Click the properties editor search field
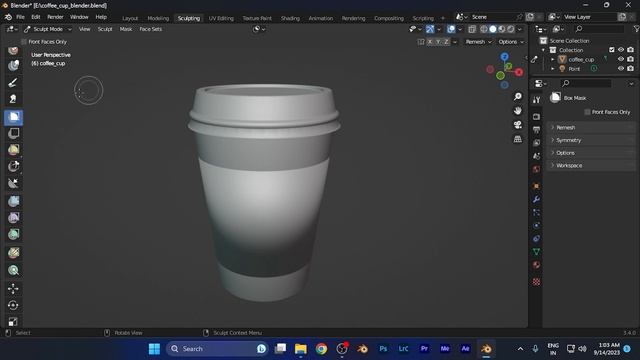Image resolution: width=640 pixels, height=360 pixels. coord(586,83)
